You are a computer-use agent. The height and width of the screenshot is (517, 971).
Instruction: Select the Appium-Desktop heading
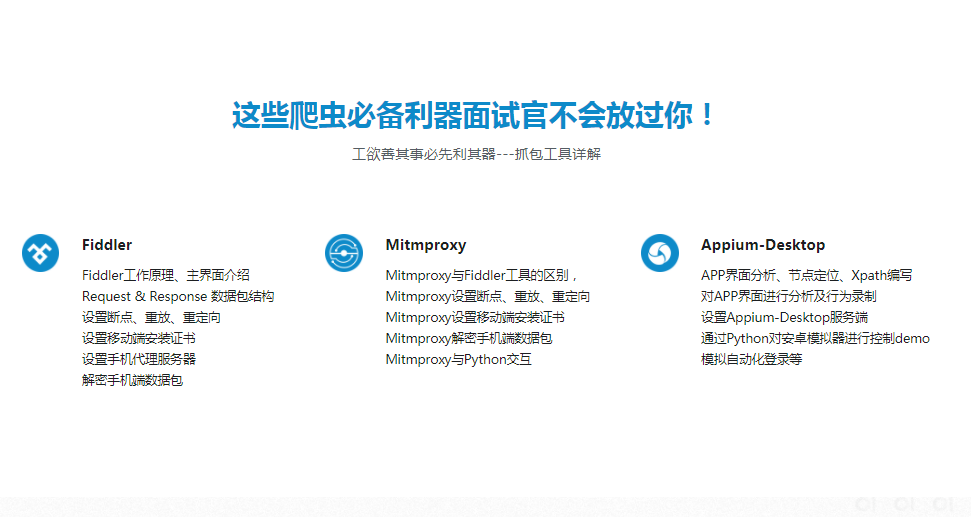(763, 245)
